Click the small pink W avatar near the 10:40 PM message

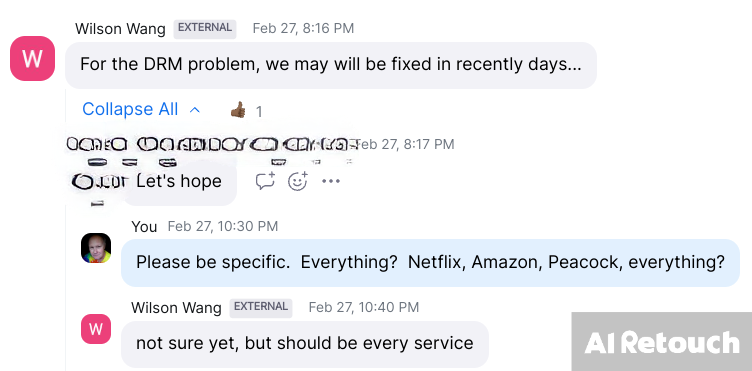96,329
